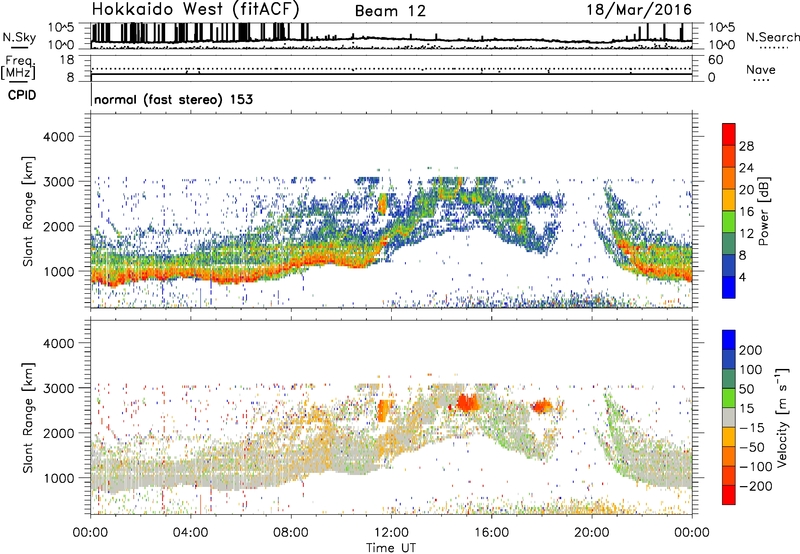800x554 pixels.
Task: Click the '-100' label on velocity colorbar
Action: coord(755,467)
